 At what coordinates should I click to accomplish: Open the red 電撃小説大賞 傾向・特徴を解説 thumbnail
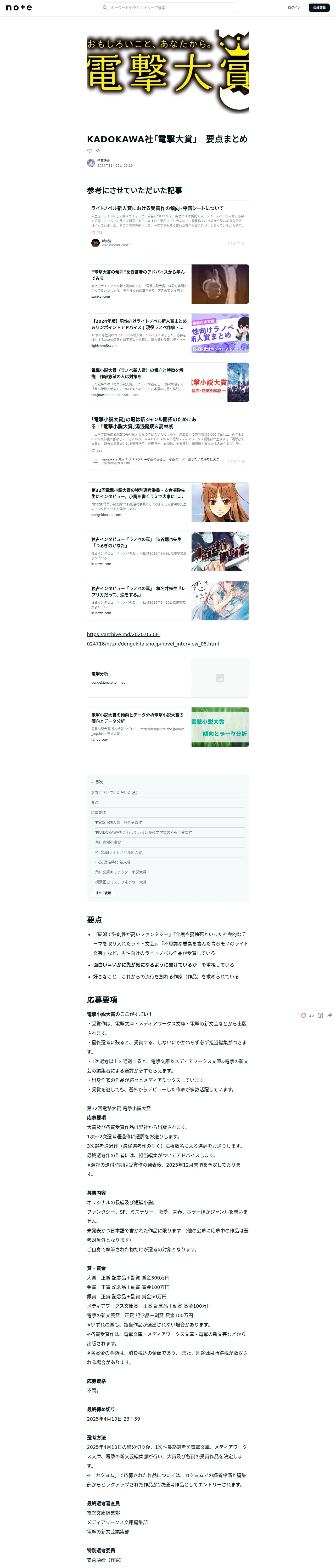tap(220, 382)
